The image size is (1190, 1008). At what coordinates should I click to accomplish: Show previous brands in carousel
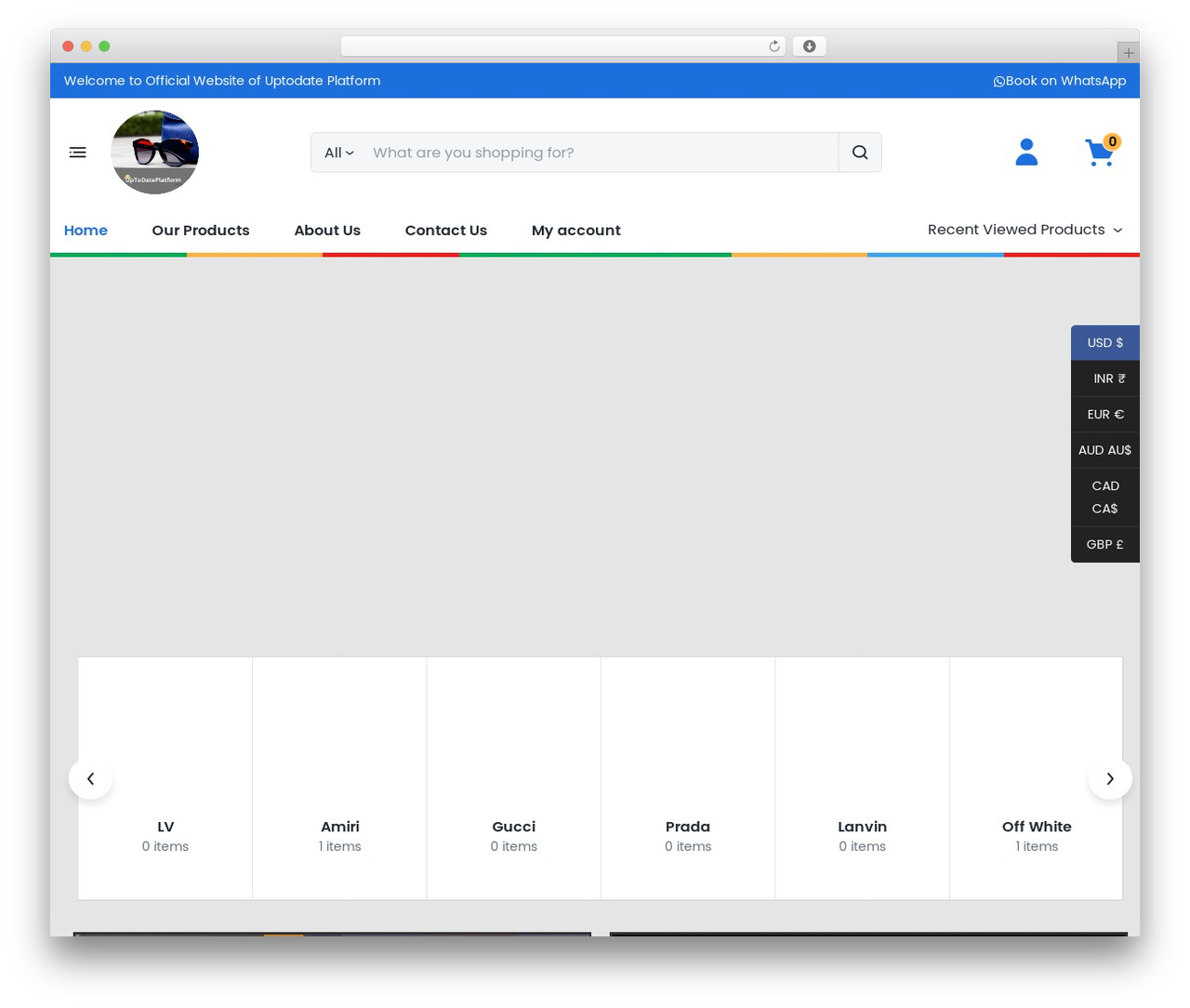[91, 778]
